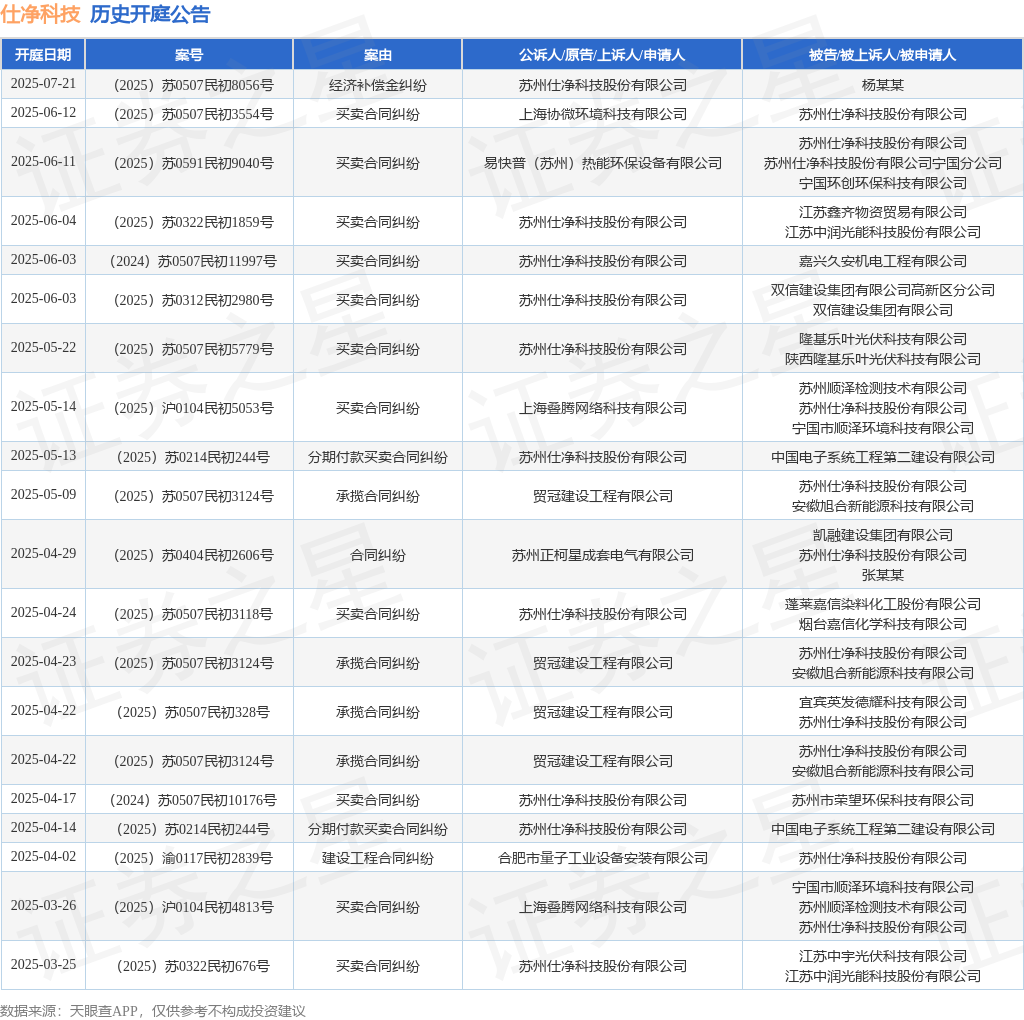Select the 案号 column header
Screen dimensions: 1024x1020
[x=189, y=55]
